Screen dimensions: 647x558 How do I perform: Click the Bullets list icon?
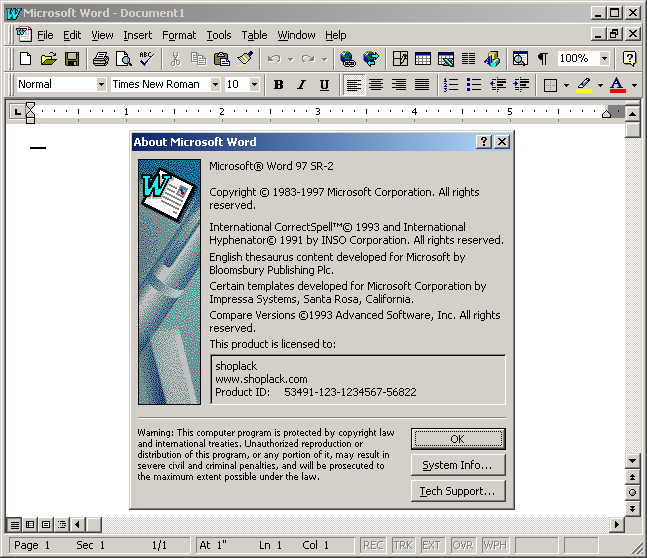click(x=474, y=85)
